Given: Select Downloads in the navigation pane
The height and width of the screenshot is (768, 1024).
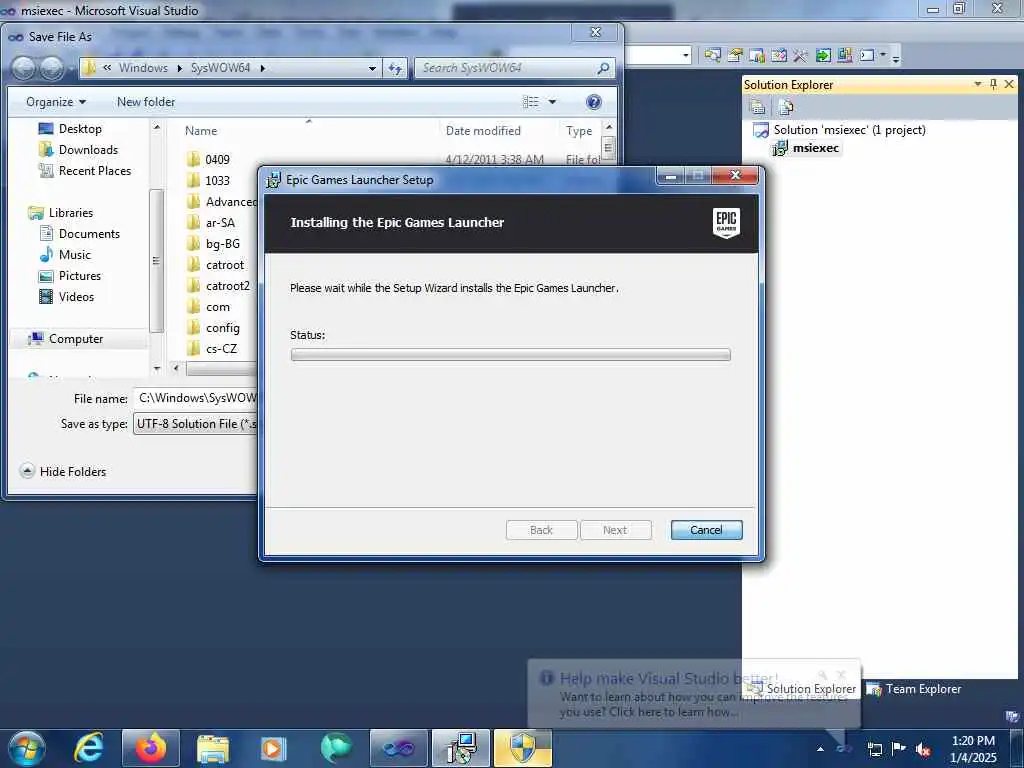Looking at the screenshot, I should click(x=78, y=150).
